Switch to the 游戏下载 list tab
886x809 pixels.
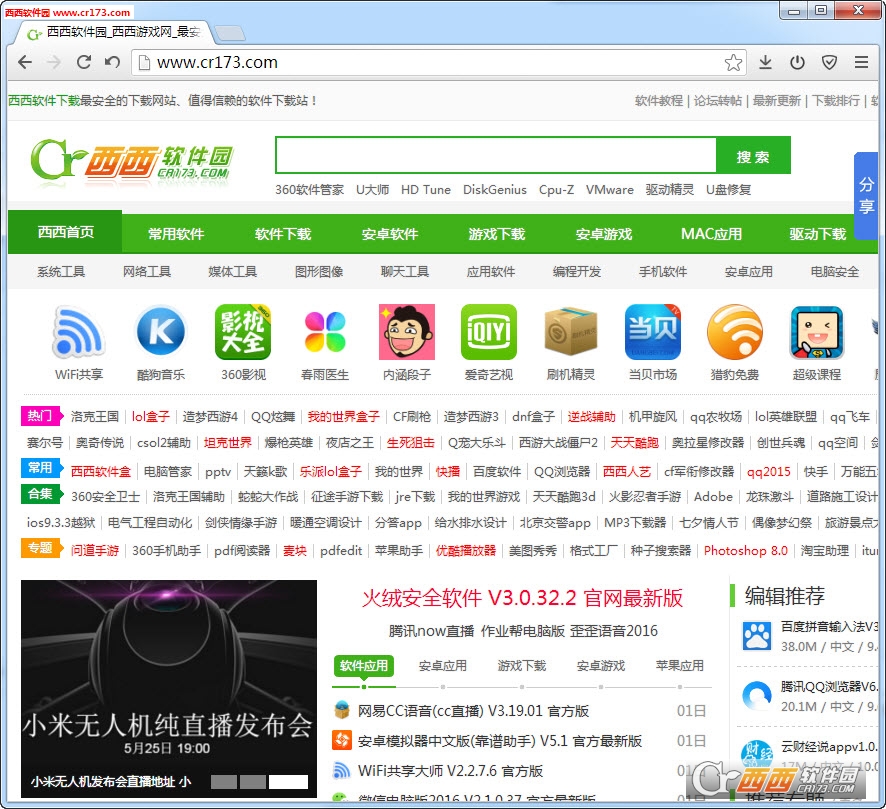(x=522, y=666)
